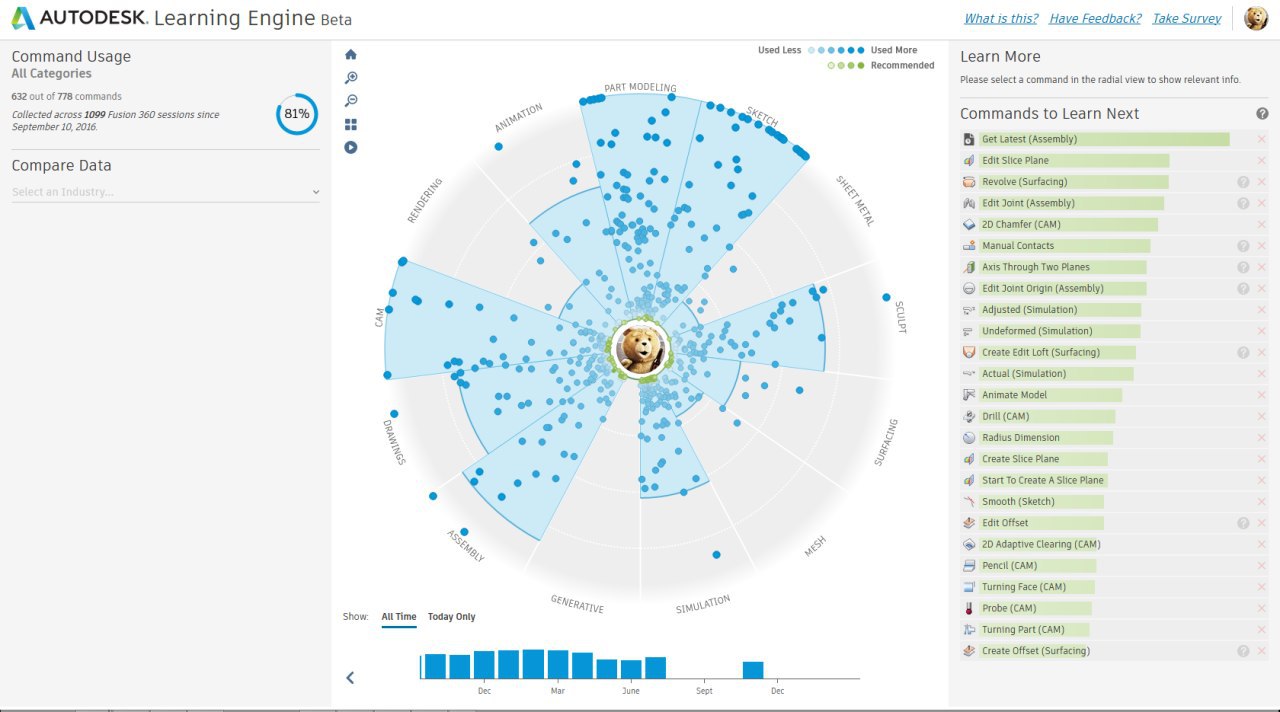Click the zoom in magnifier icon
The height and width of the screenshot is (712, 1280).
pyautogui.click(x=351, y=78)
